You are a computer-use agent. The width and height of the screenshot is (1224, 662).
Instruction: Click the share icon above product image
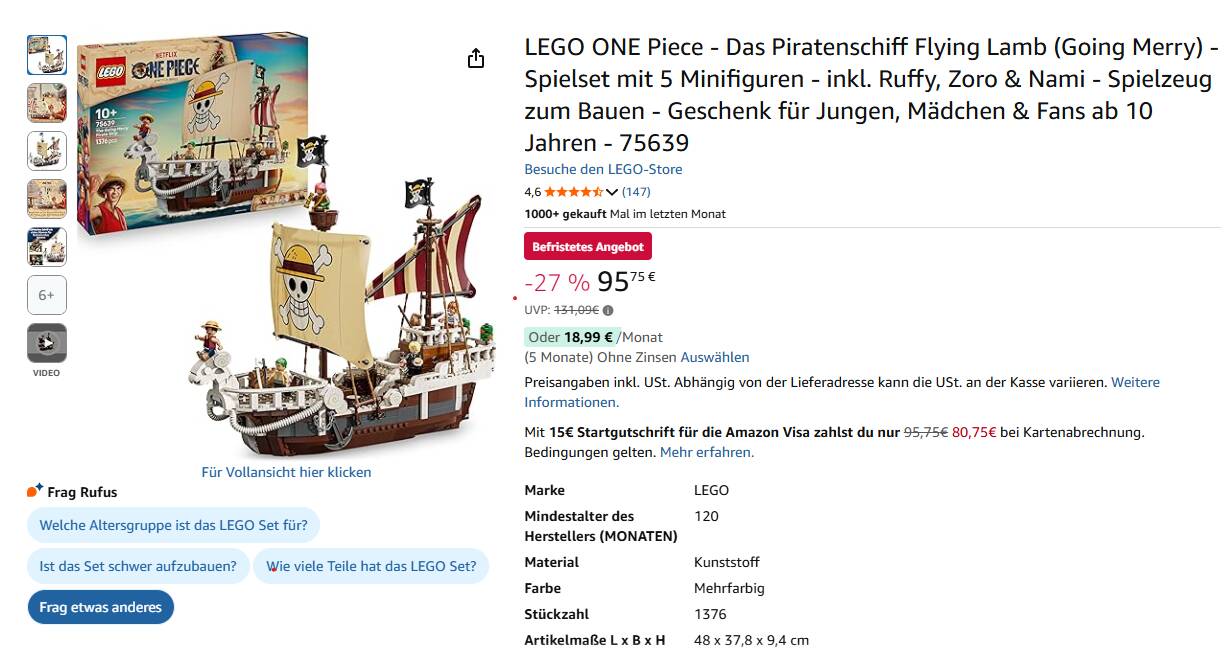pos(476,59)
